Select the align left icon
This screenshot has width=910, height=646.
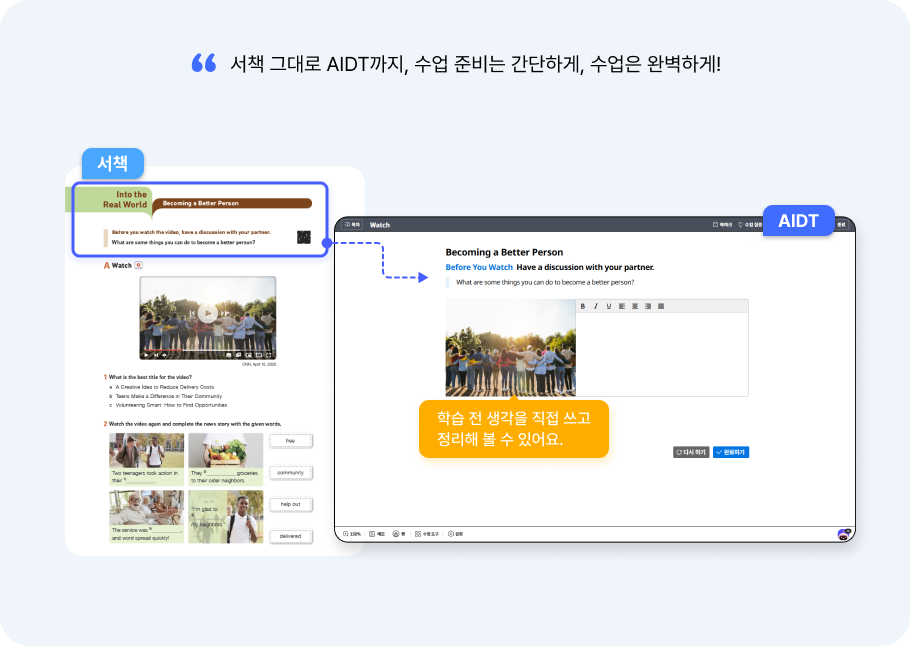pyautogui.click(x=622, y=306)
